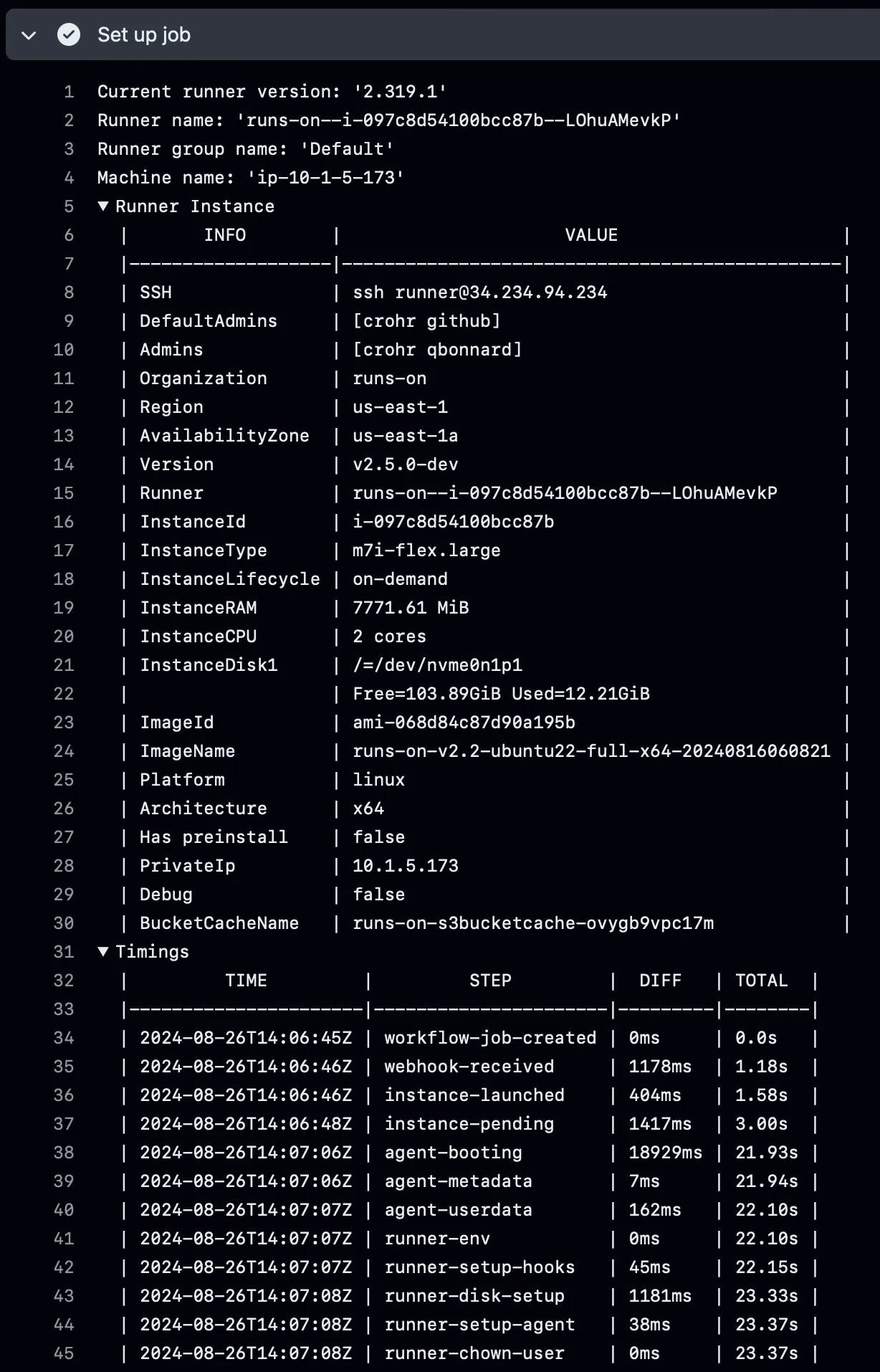This screenshot has height=1372, width=880.
Task: Select the workflow-job-created timing row
Action: (x=489, y=1037)
